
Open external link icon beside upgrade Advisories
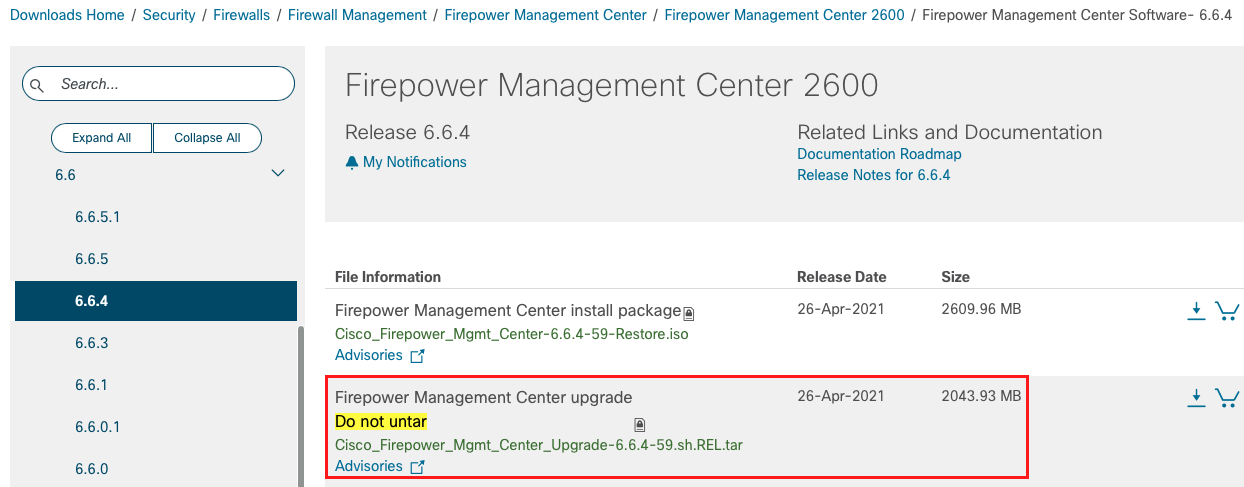coord(418,467)
